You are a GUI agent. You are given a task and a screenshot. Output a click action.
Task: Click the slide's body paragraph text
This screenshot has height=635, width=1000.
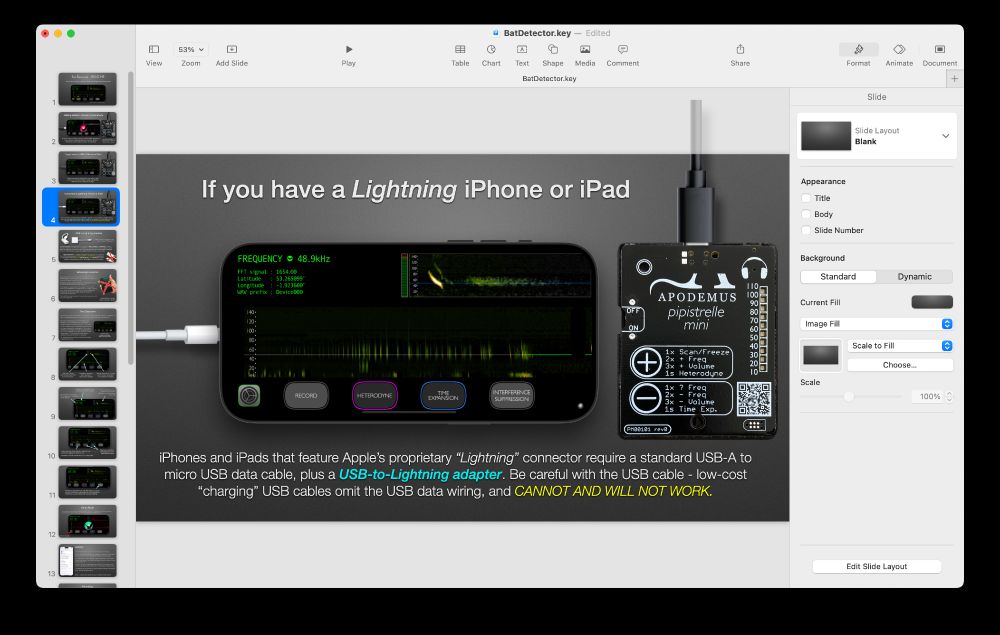point(455,474)
